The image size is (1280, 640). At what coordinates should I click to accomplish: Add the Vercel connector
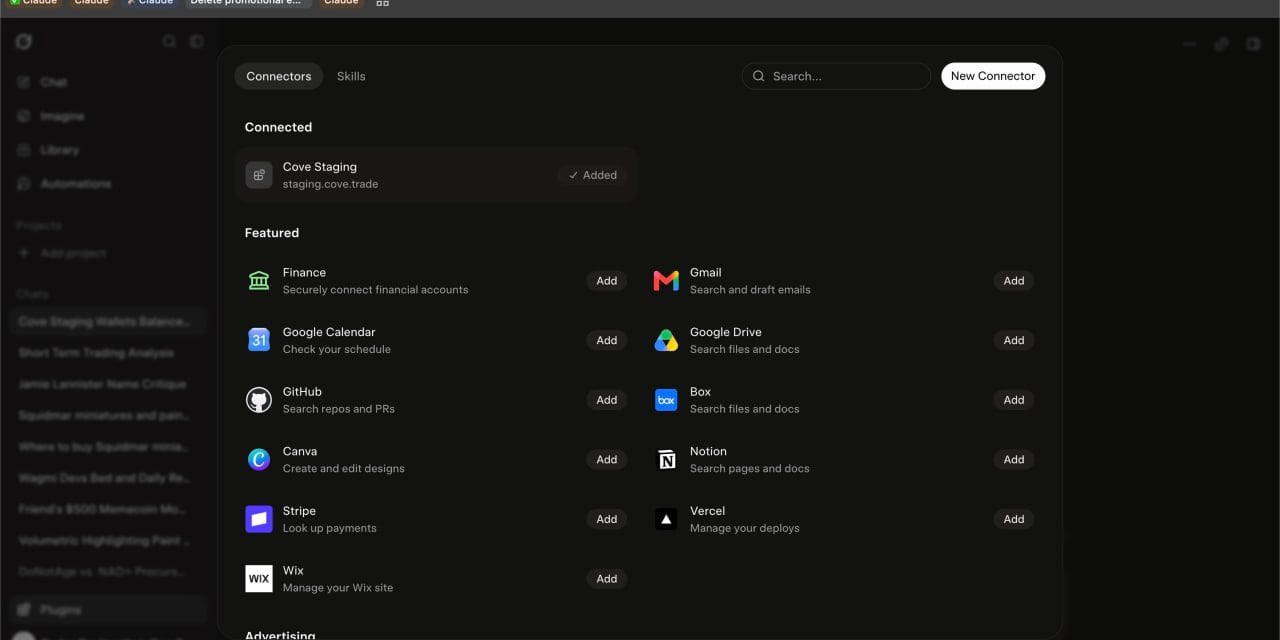[1014, 519]
